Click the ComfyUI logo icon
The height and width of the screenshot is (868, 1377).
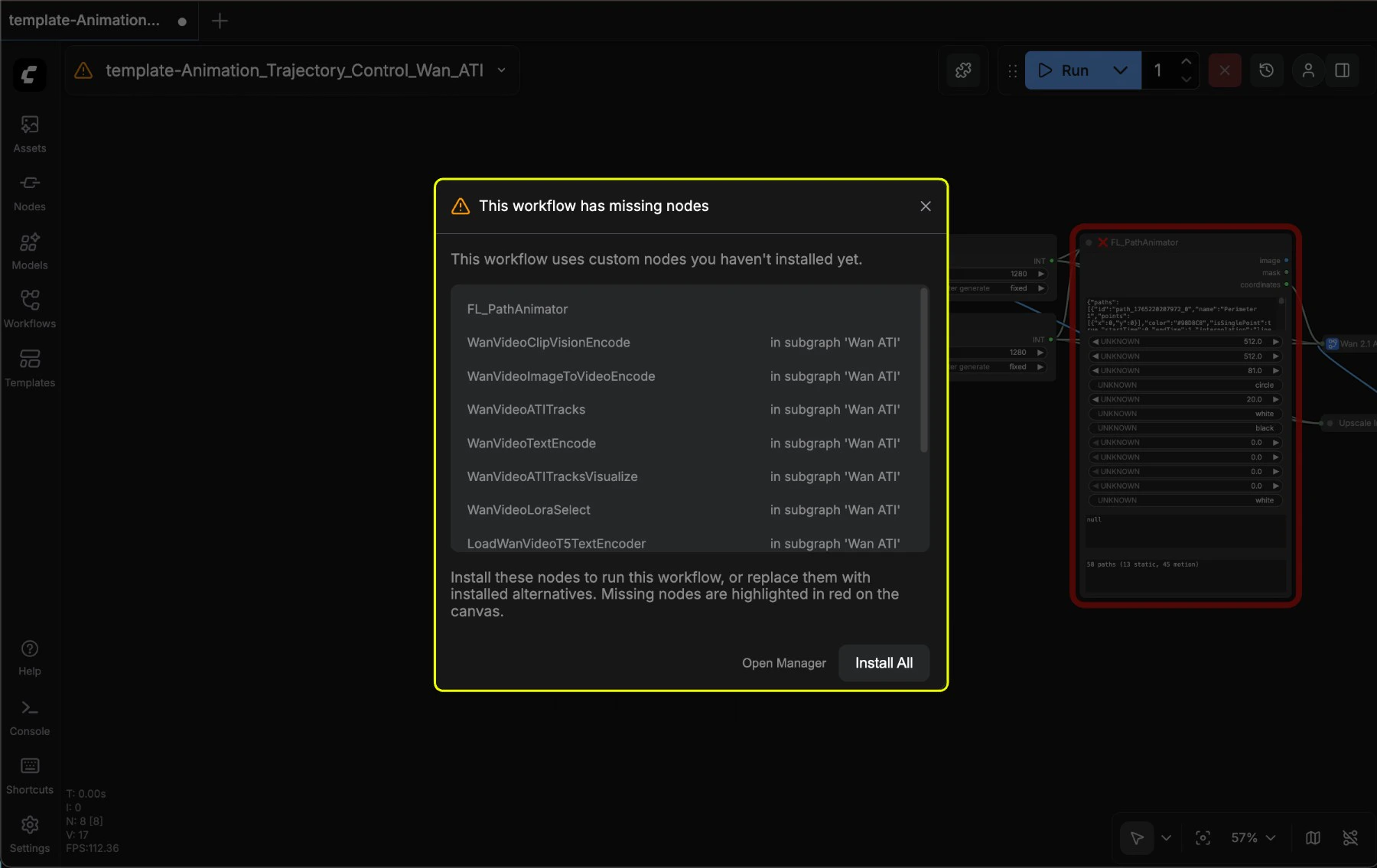pyautogui.click(x=30, y=74)
